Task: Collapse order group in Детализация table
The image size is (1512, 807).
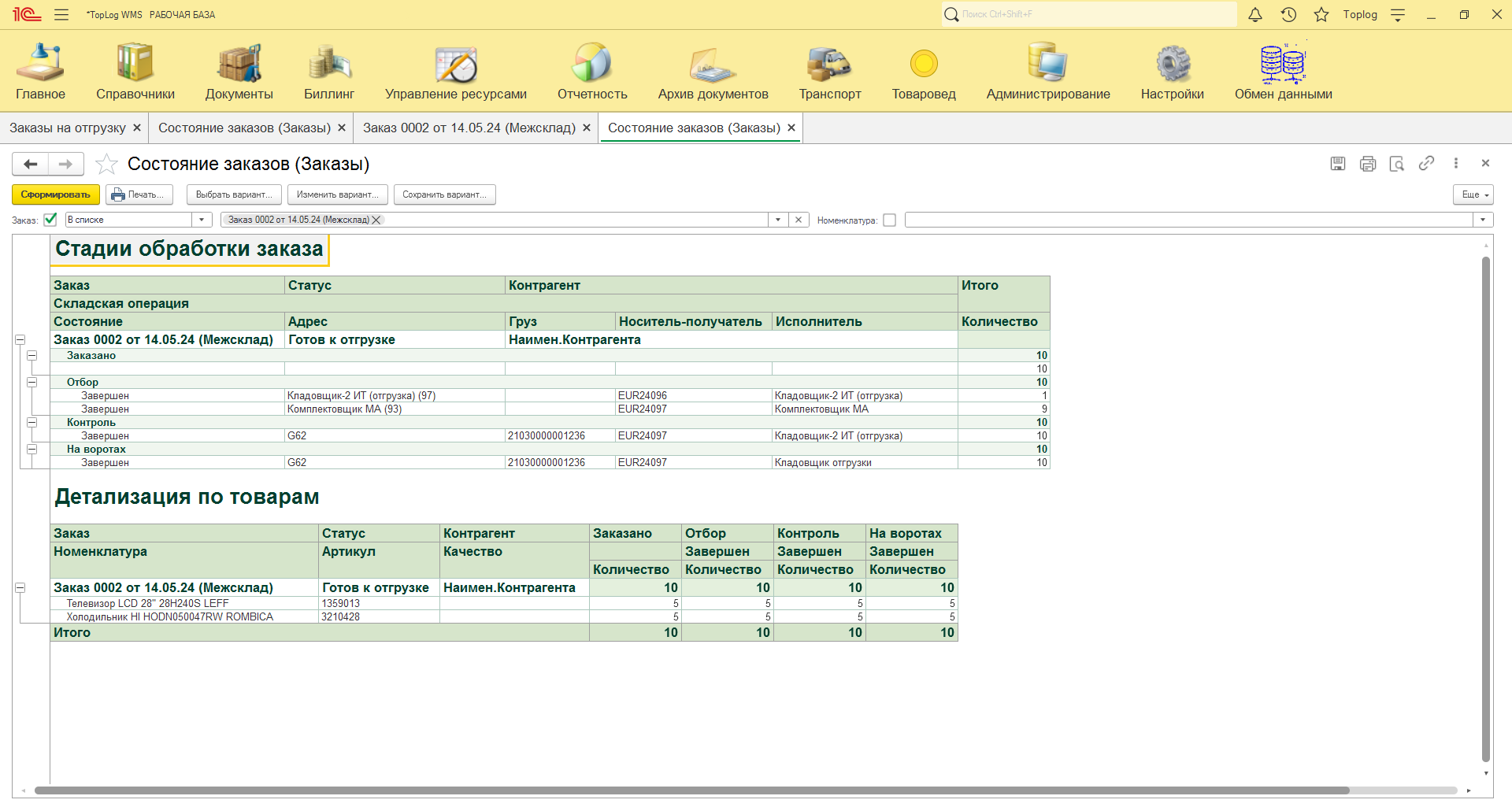Action: pyautogui.click(x=20, y=588)
